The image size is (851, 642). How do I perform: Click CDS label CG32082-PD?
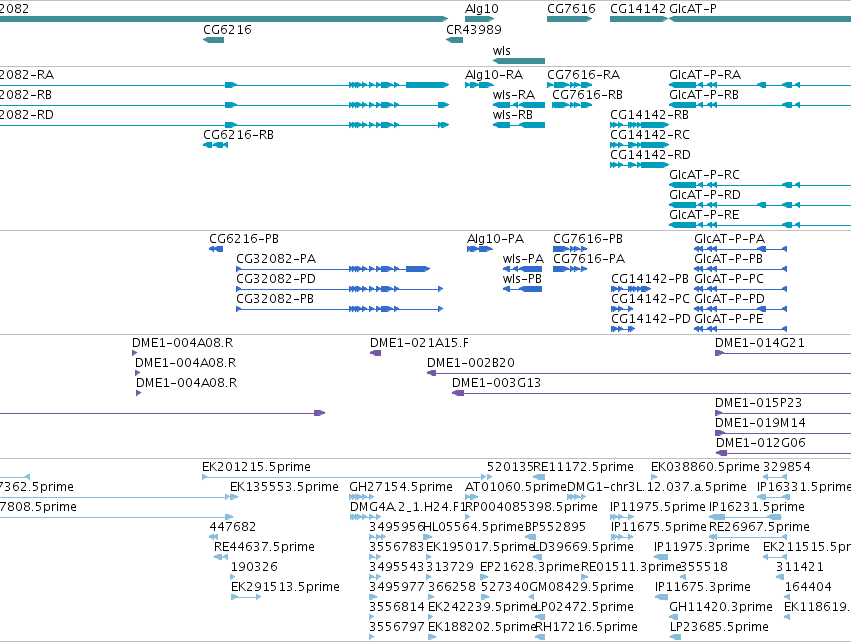point(276,279)
